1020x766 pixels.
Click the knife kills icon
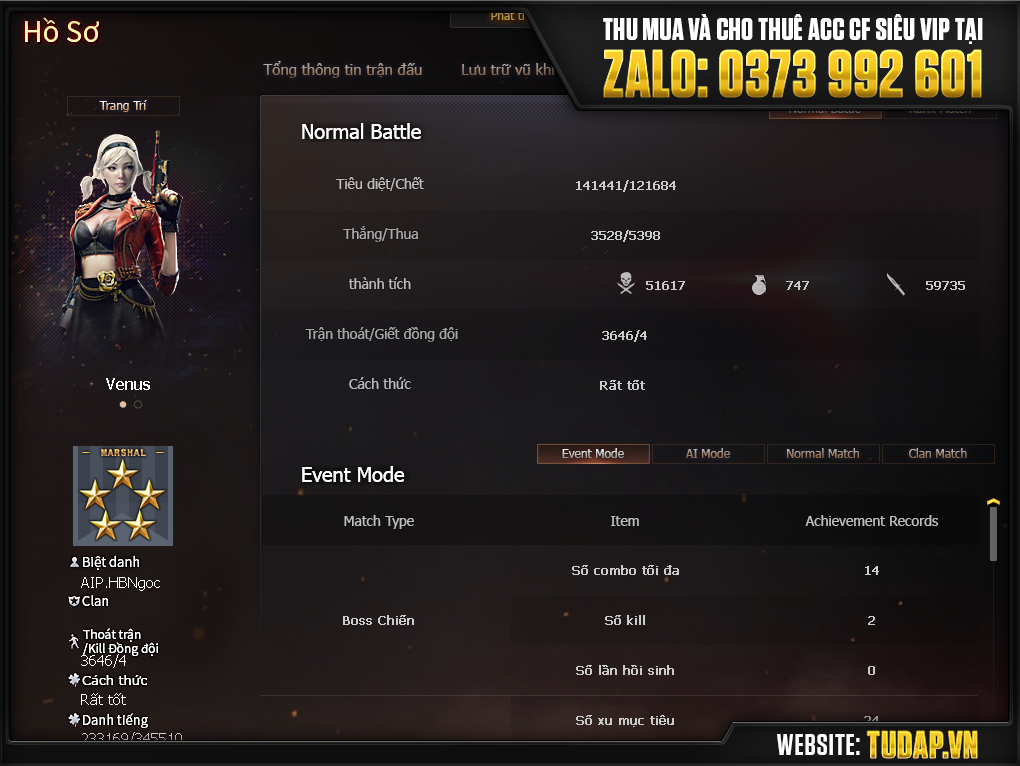(896, 284)
